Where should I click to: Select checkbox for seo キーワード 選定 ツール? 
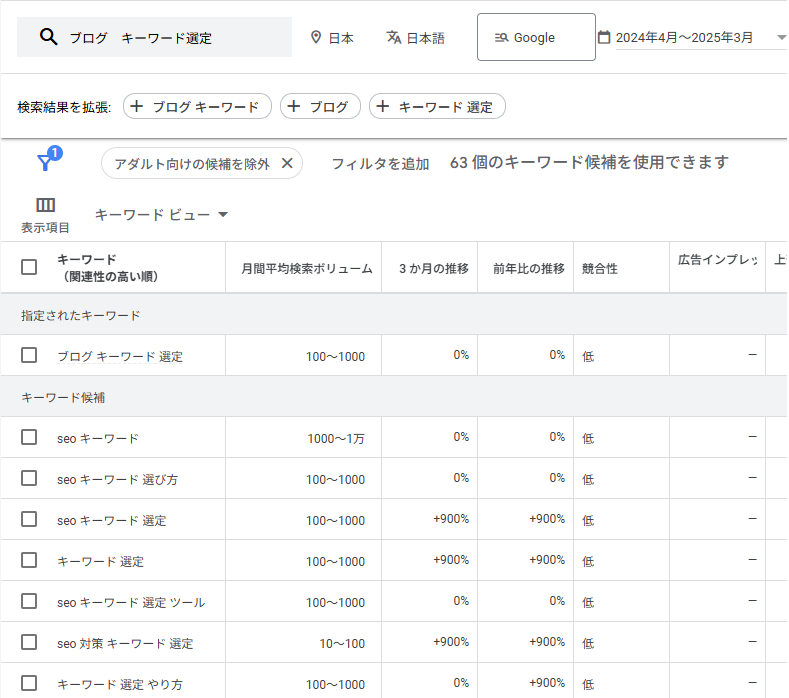tap(29, 601)
